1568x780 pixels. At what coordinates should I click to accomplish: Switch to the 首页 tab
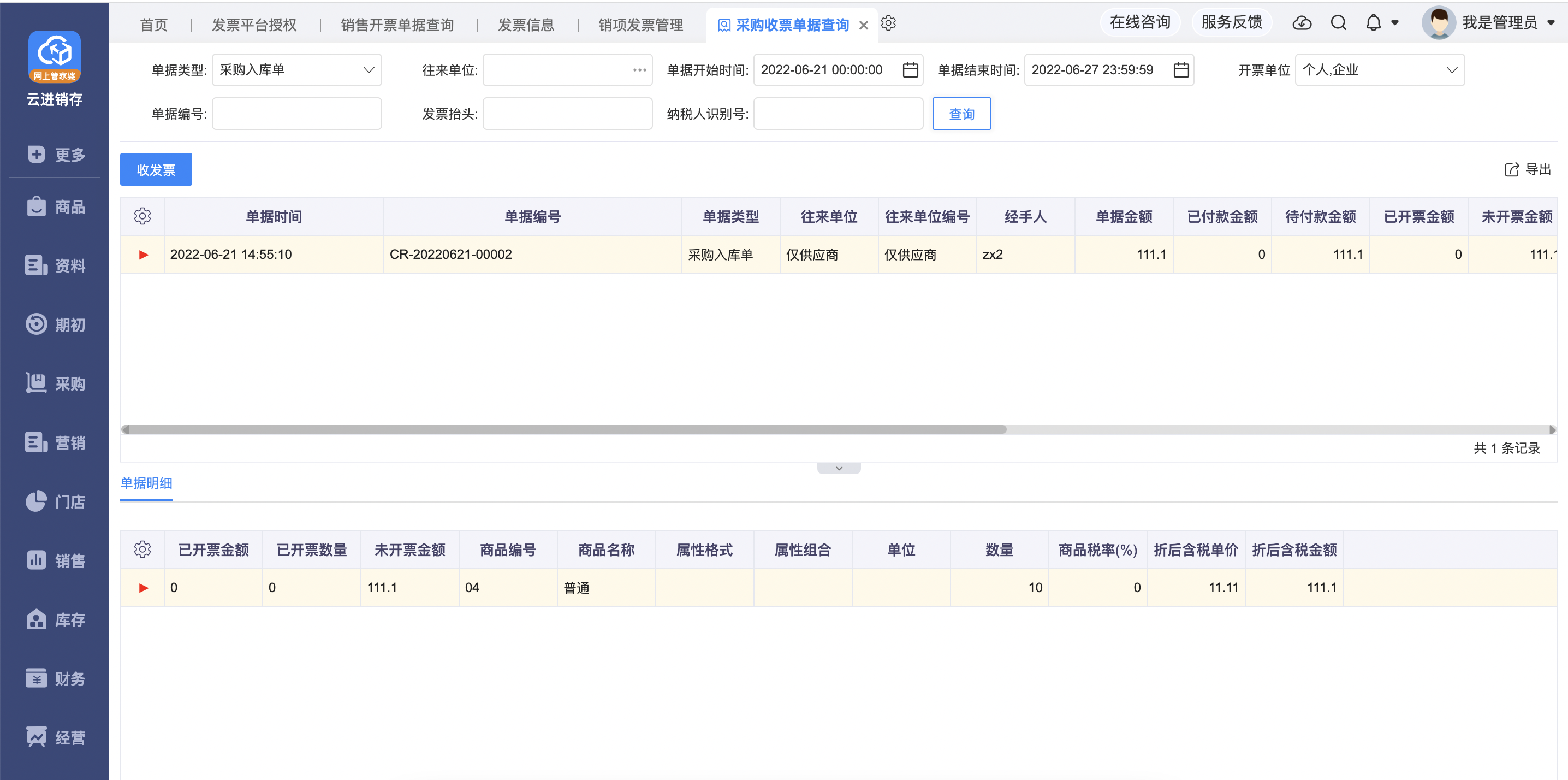(x=153, y=25)
